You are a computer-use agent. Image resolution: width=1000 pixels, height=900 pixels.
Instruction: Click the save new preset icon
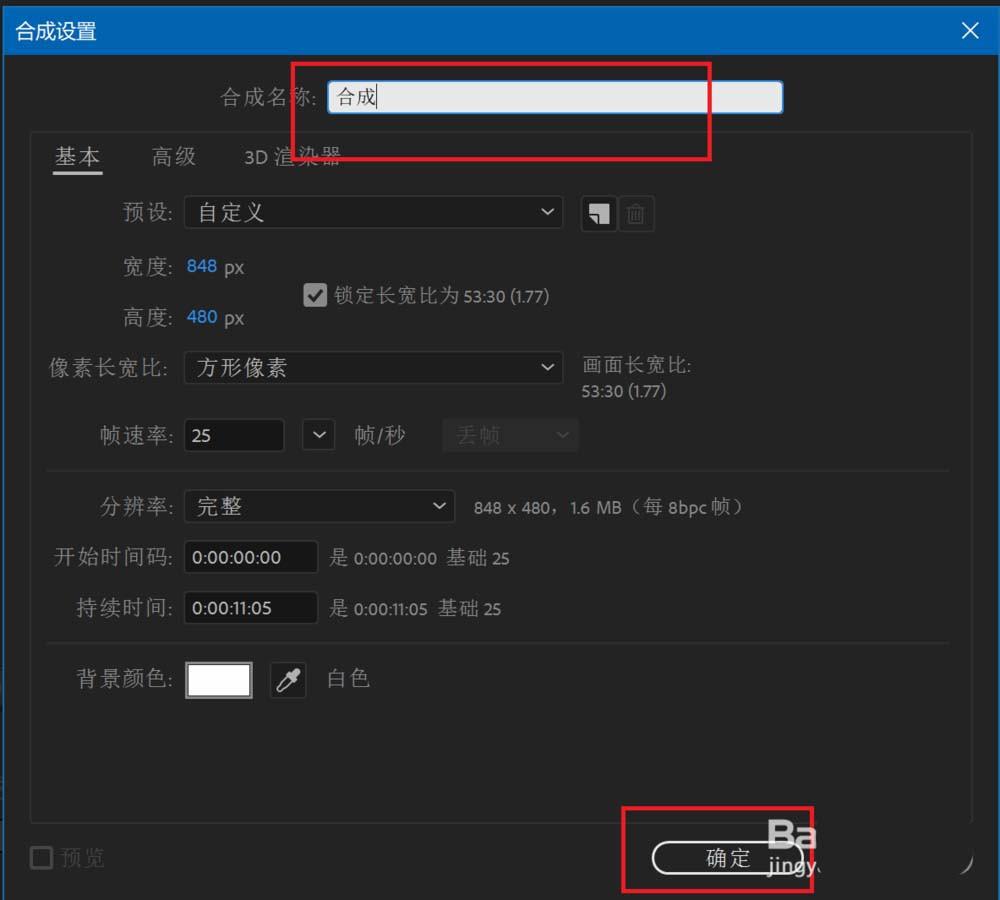(598, 213)
